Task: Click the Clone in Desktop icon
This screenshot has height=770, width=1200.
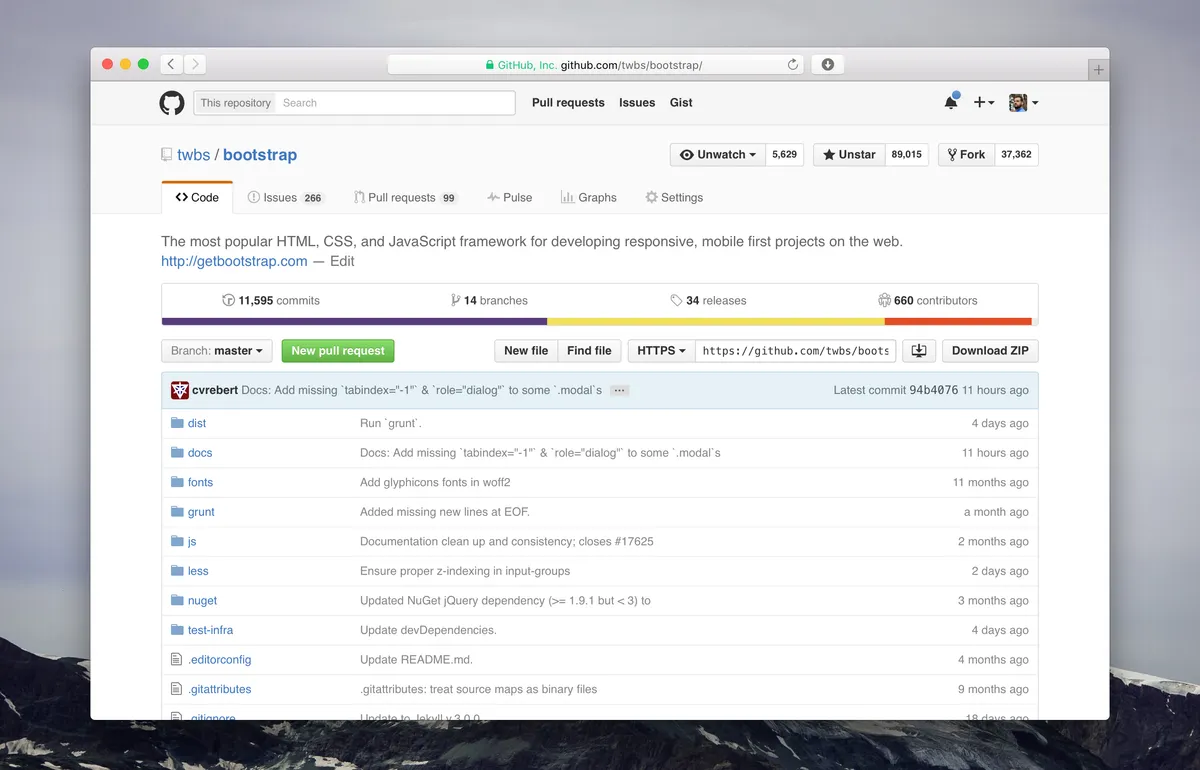Action: 918,350
